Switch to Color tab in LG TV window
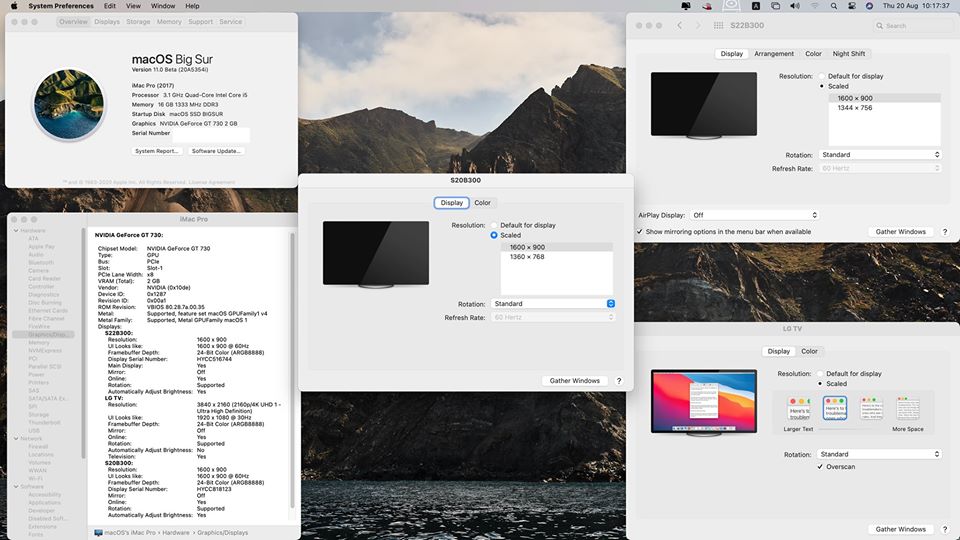Screen dimensions: 960x540 point(809,351)
